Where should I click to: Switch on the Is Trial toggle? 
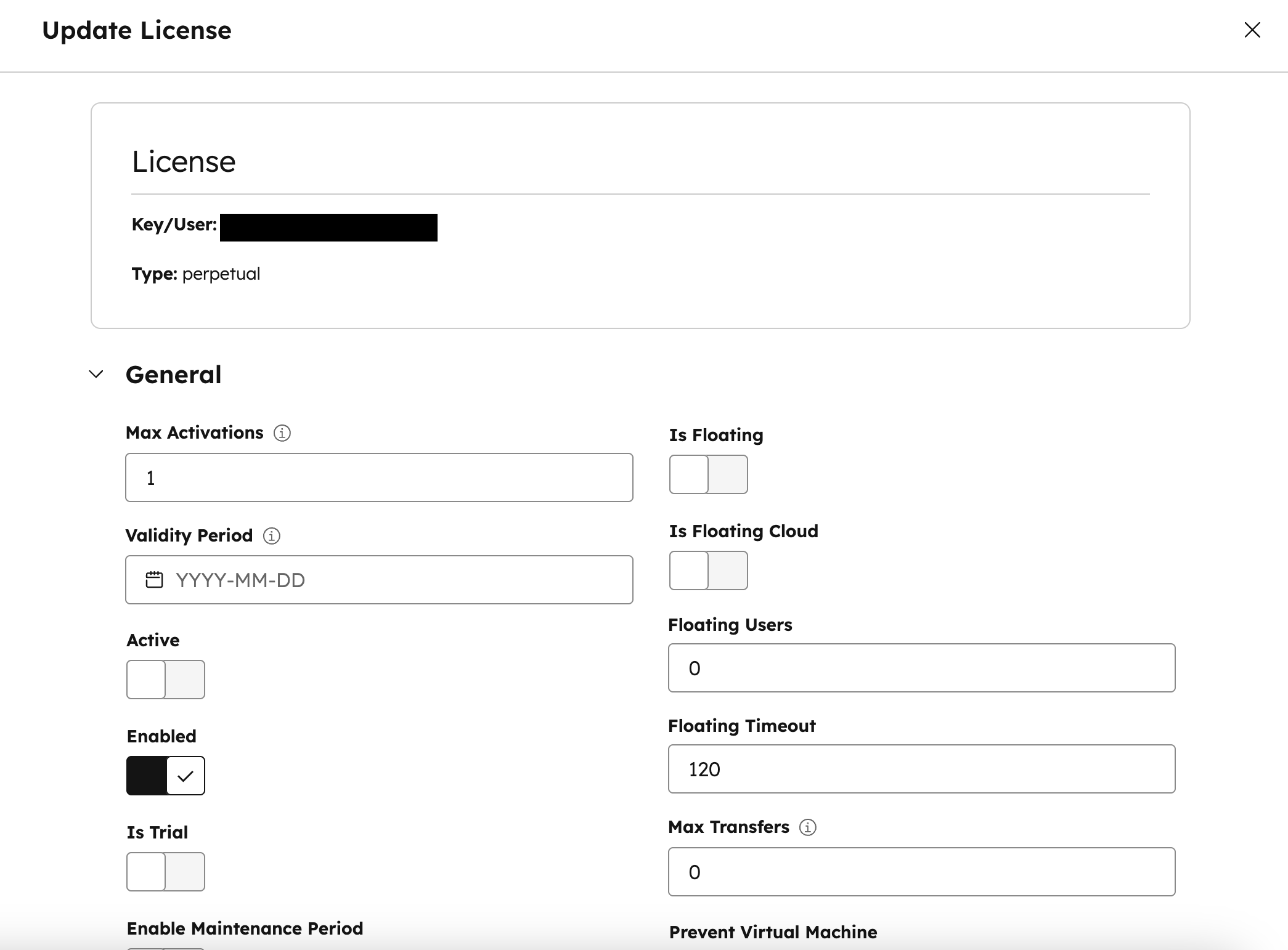[165, 872]
